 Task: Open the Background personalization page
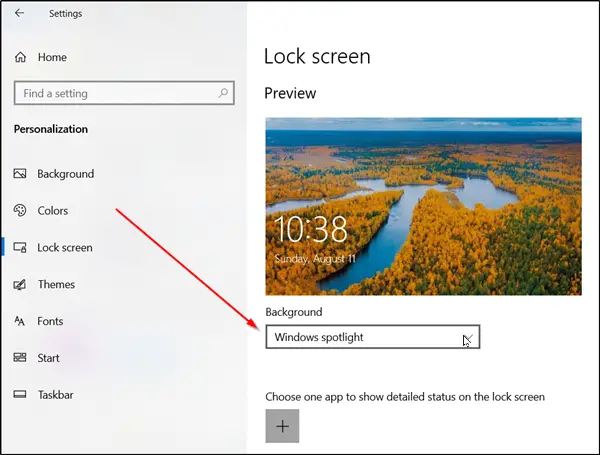pyautogui.click(x=65, y=174)
